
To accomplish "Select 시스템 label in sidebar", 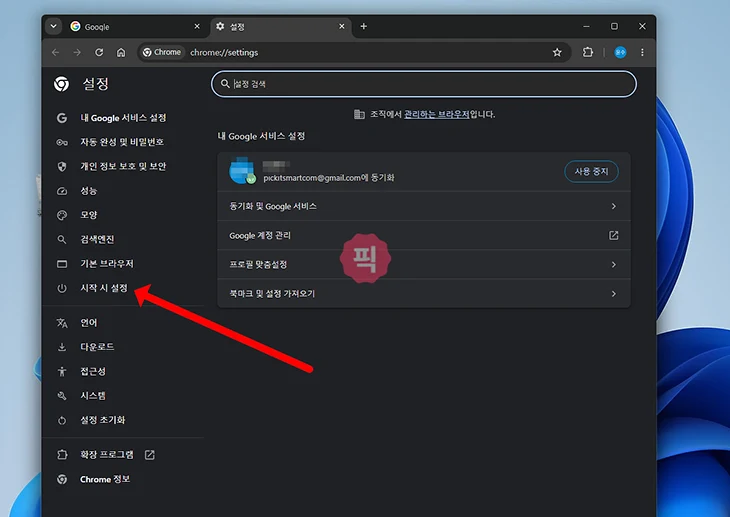I will 93,395.
